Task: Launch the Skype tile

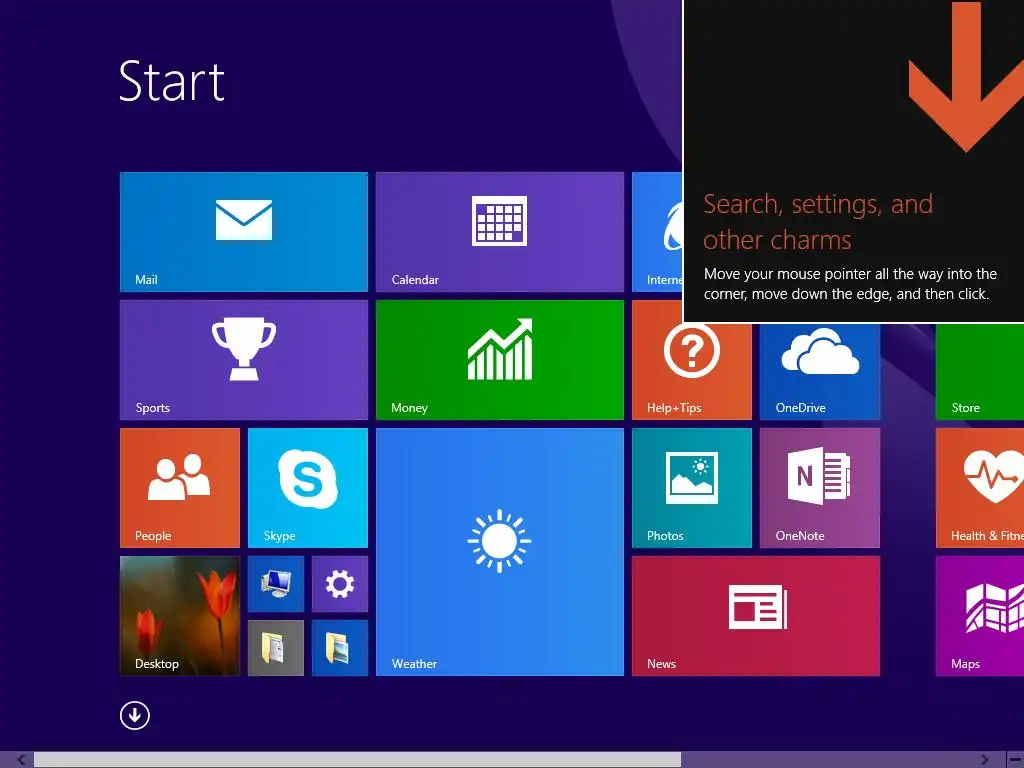Action: pyautogui.click(x=308, y=488)
